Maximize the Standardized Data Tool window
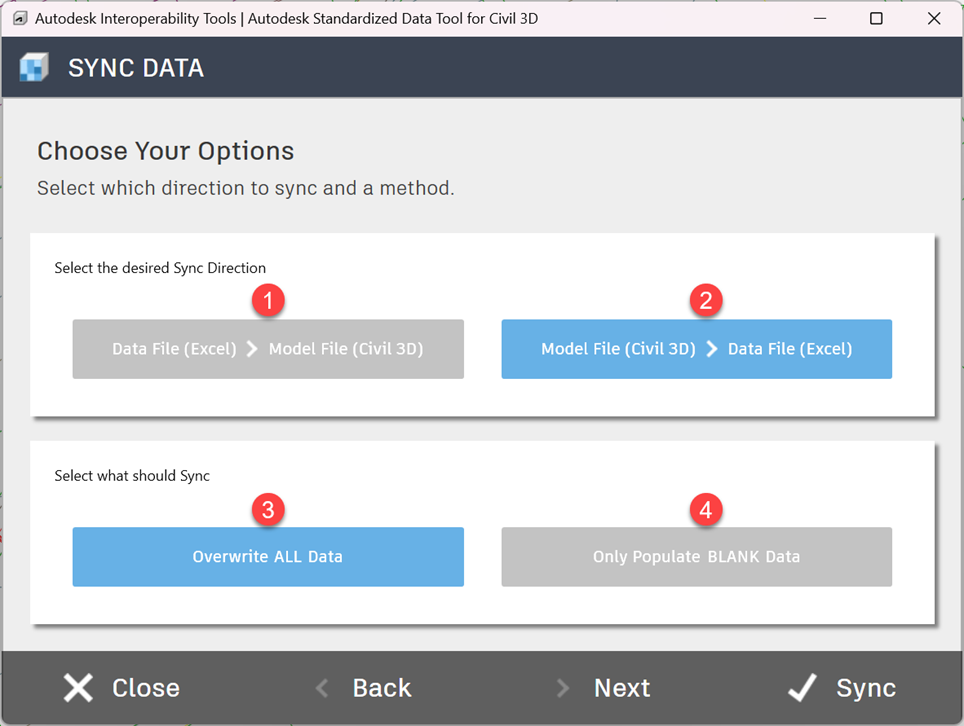964x726 pixels. pyautogui.click(x=876, y=18)
